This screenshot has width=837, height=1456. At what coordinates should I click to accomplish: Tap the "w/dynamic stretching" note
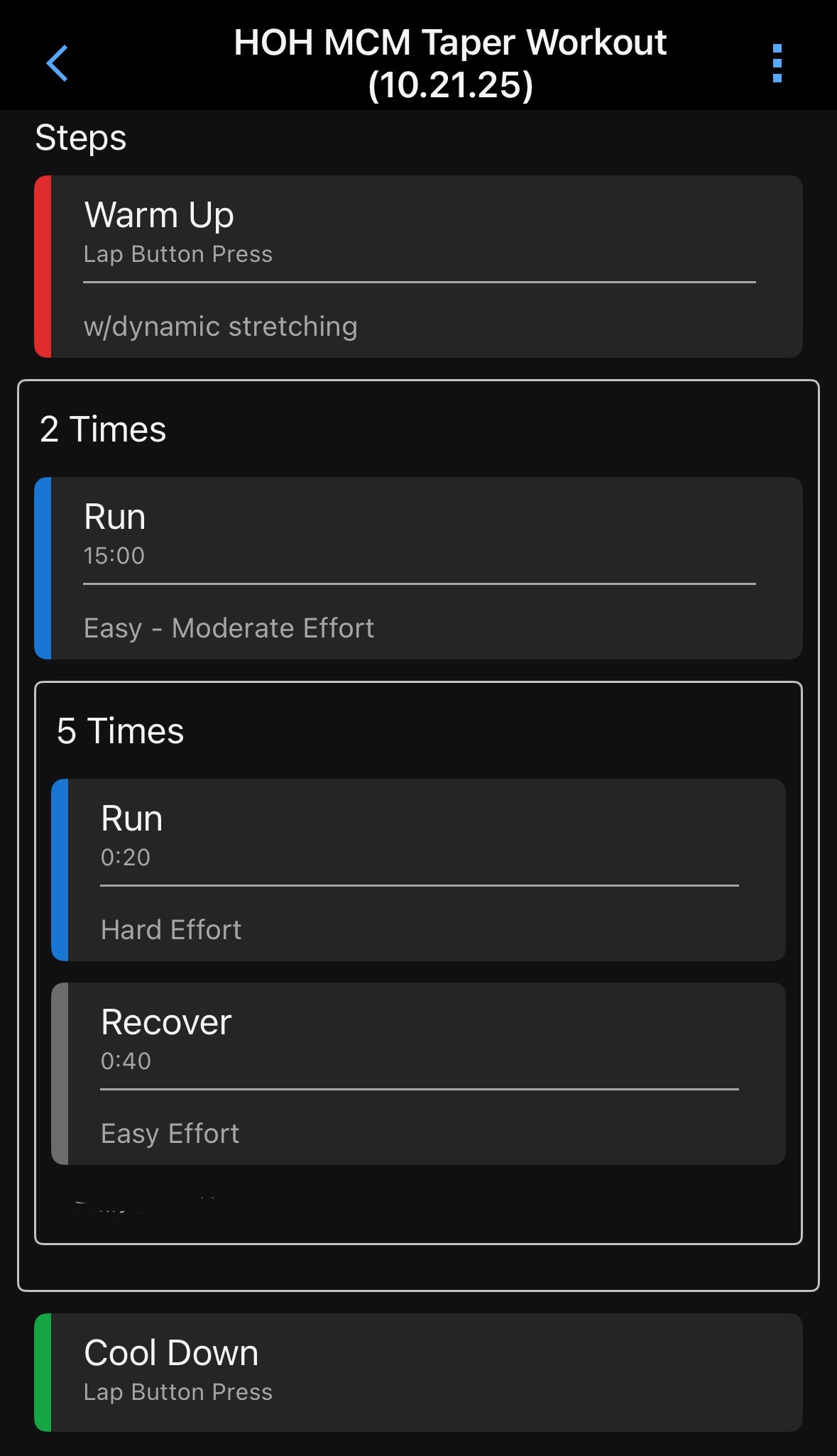[220, 327]
